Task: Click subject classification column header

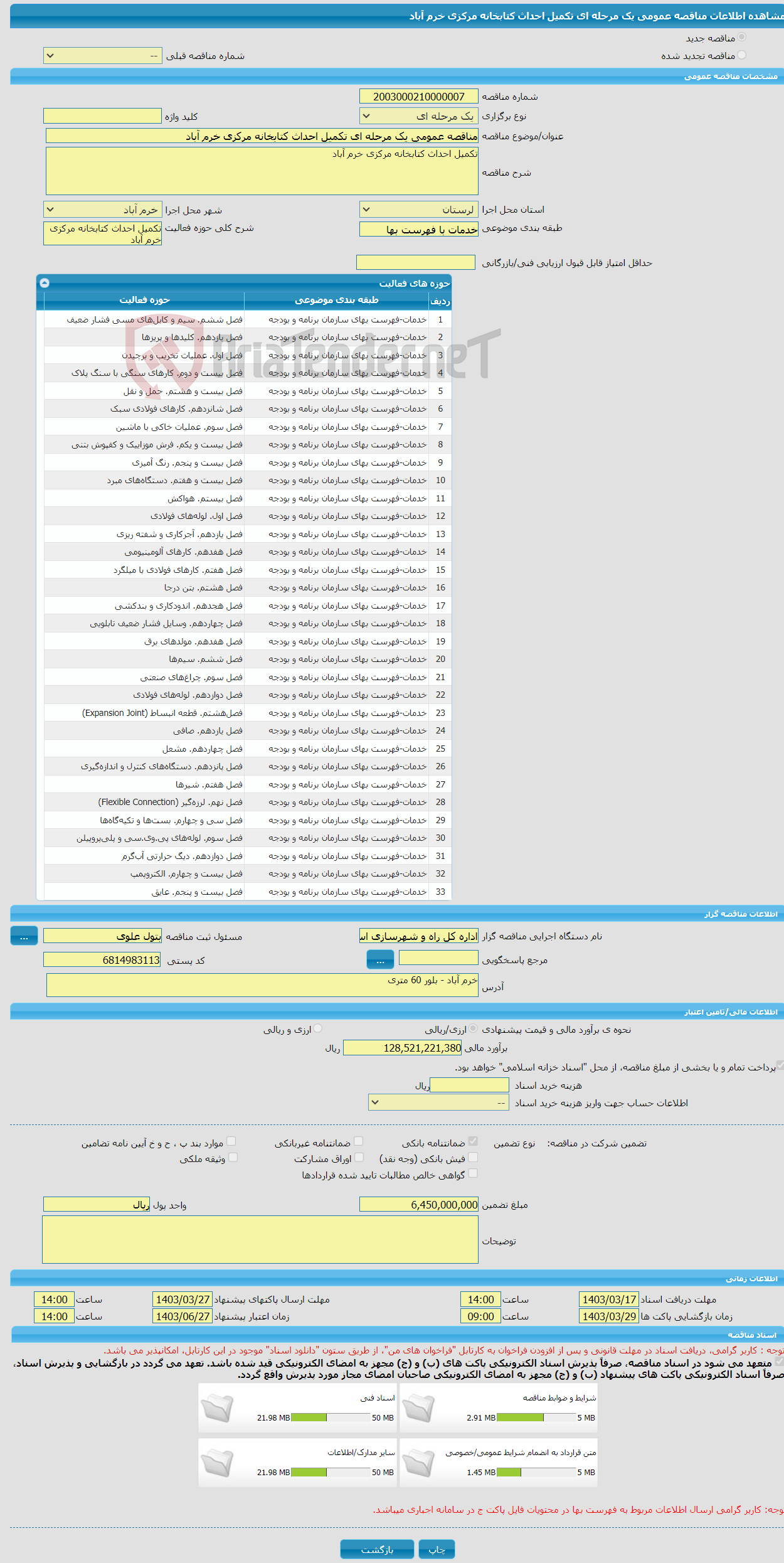Action: (337, 300)
